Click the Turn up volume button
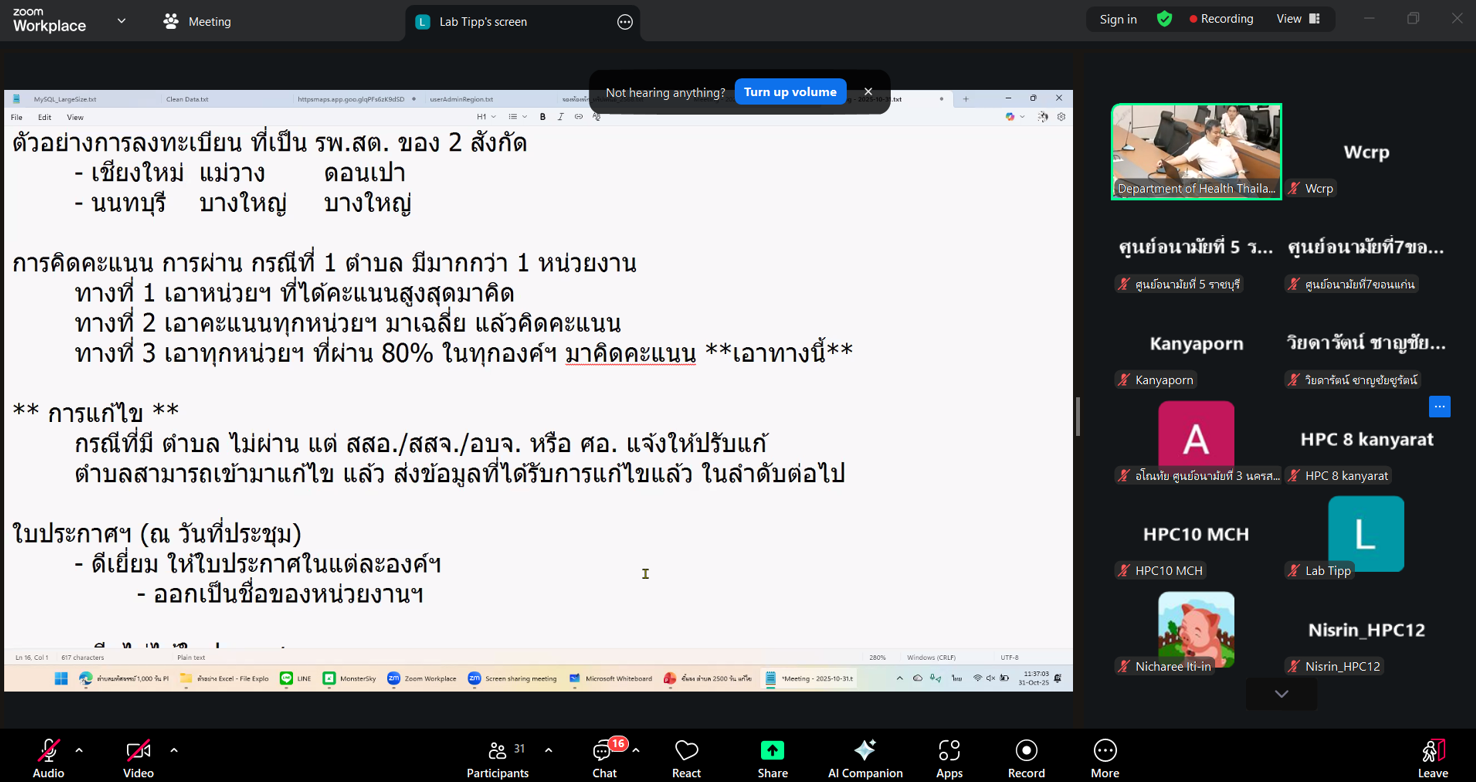This screenshot has height=782, width=1476. [790, 92]
